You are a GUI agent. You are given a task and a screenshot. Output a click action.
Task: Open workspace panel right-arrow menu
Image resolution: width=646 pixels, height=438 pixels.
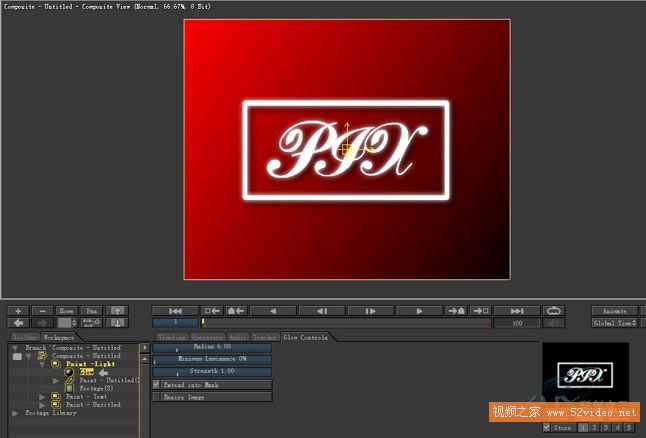coord(145,348)
